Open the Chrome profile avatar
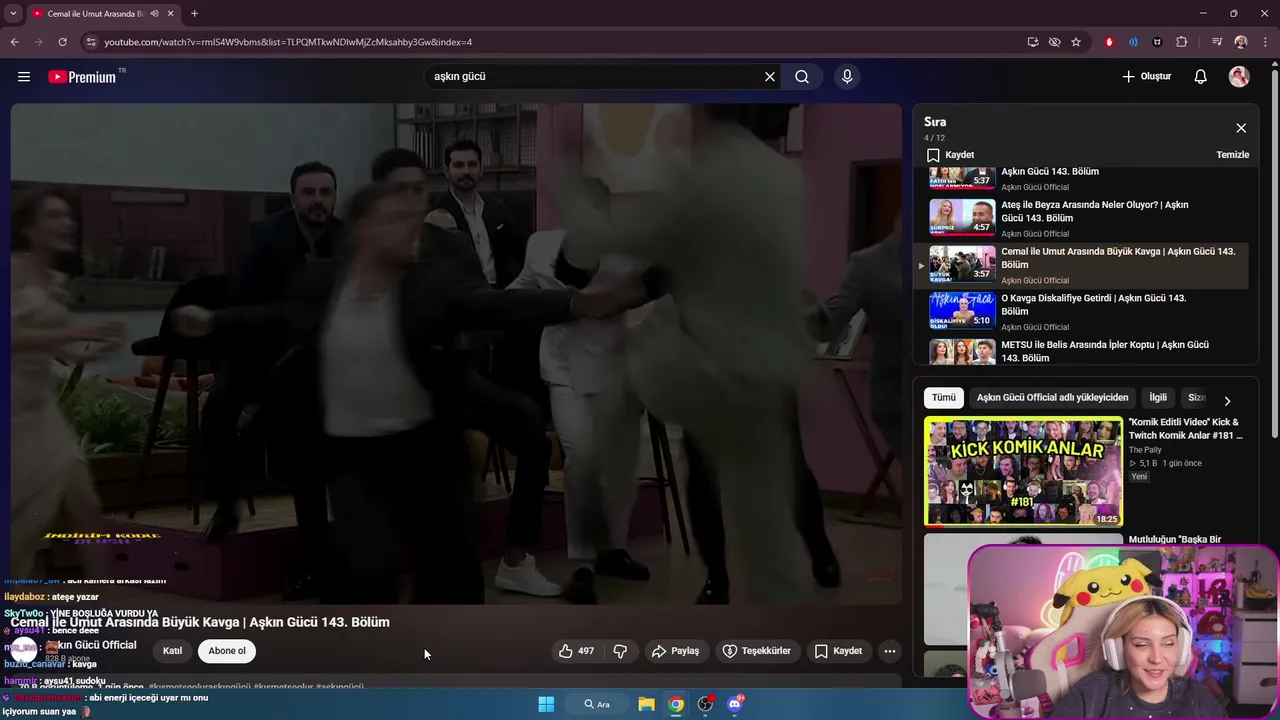1280x720 pixels. (x=1241, y=42)
